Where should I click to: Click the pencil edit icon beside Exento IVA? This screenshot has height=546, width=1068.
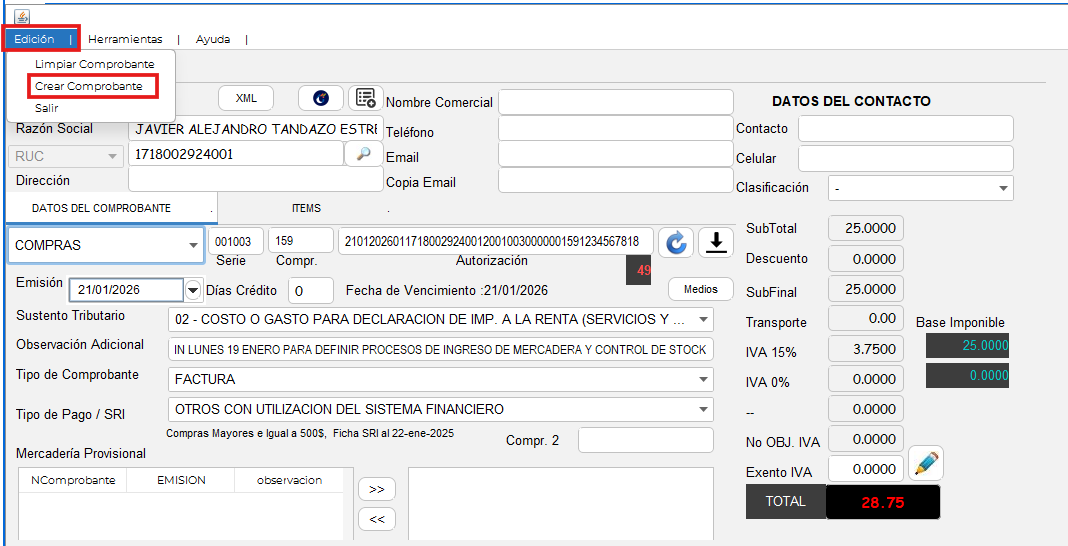[926, 464]
